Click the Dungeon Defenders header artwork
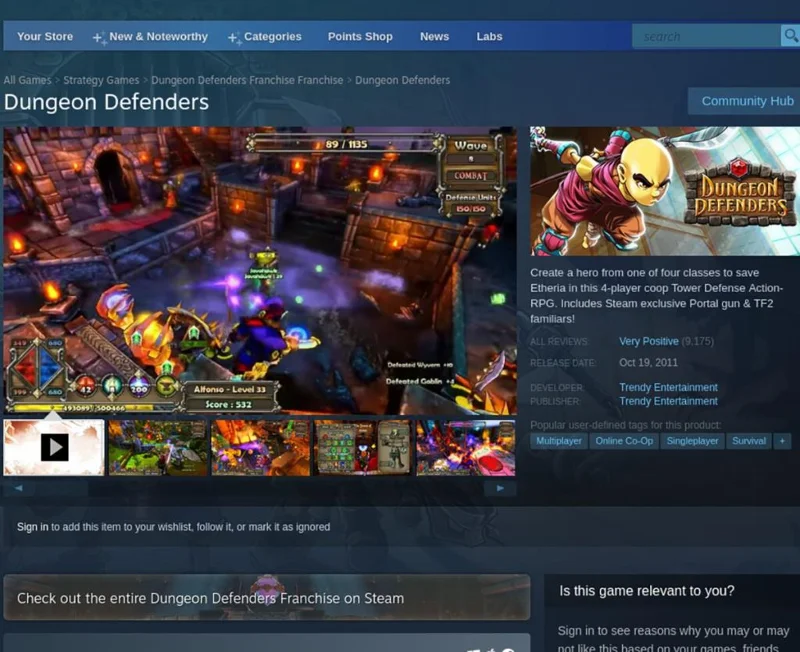Viewport: 800px width, 652px height. tap(665, 191)
